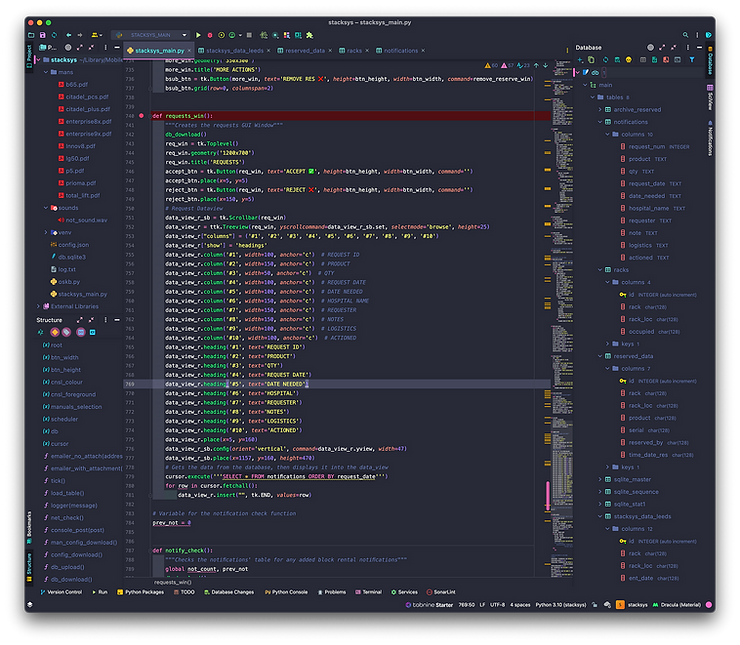Collapse the notifications table node
Screen dimensions: 740x645
[x=600, y=122]
